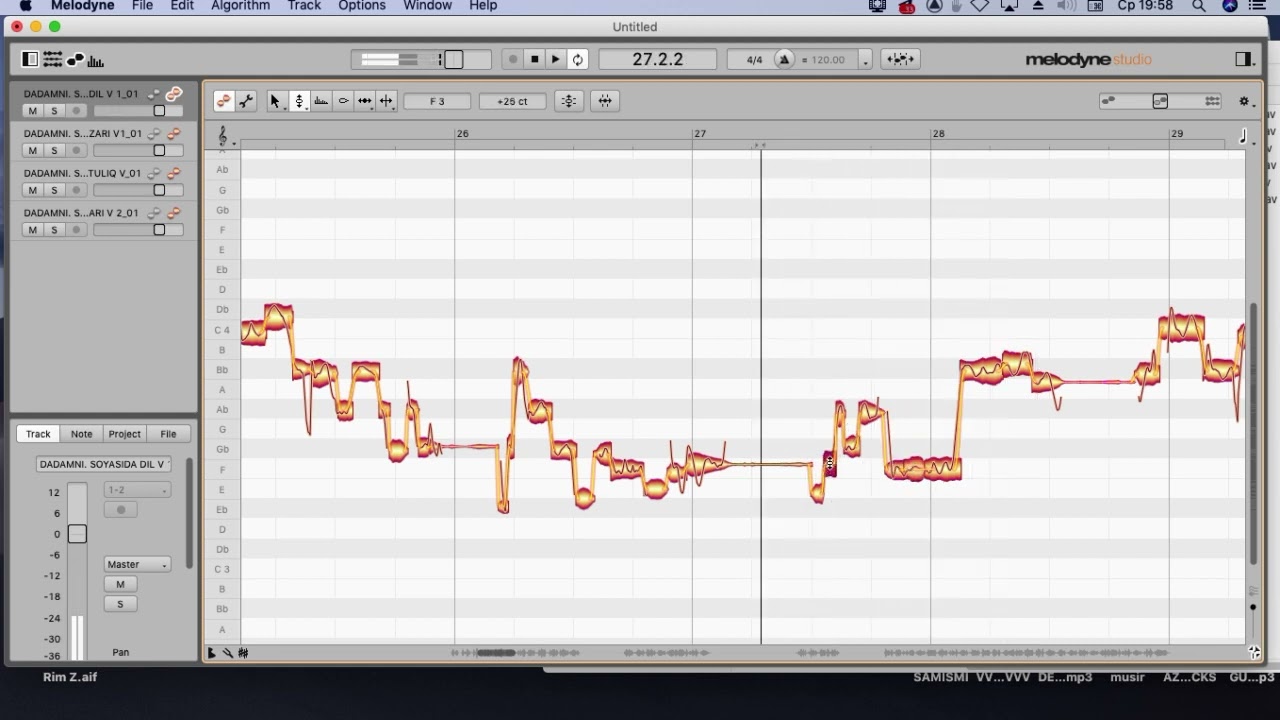The height and width of the screenshot is (720, 1280).
Task: Click the track name field DADAMNI. SOYASIDA DIL V
Action: pos(103,464)
